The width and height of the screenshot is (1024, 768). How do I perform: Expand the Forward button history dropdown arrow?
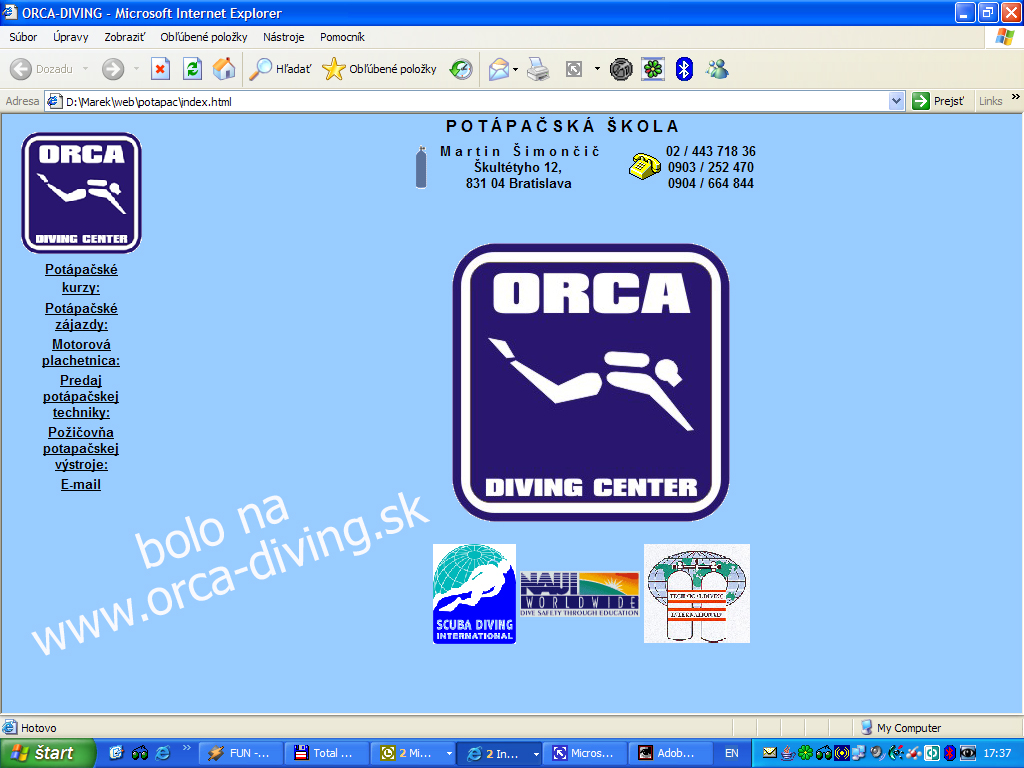pos(136,69)
